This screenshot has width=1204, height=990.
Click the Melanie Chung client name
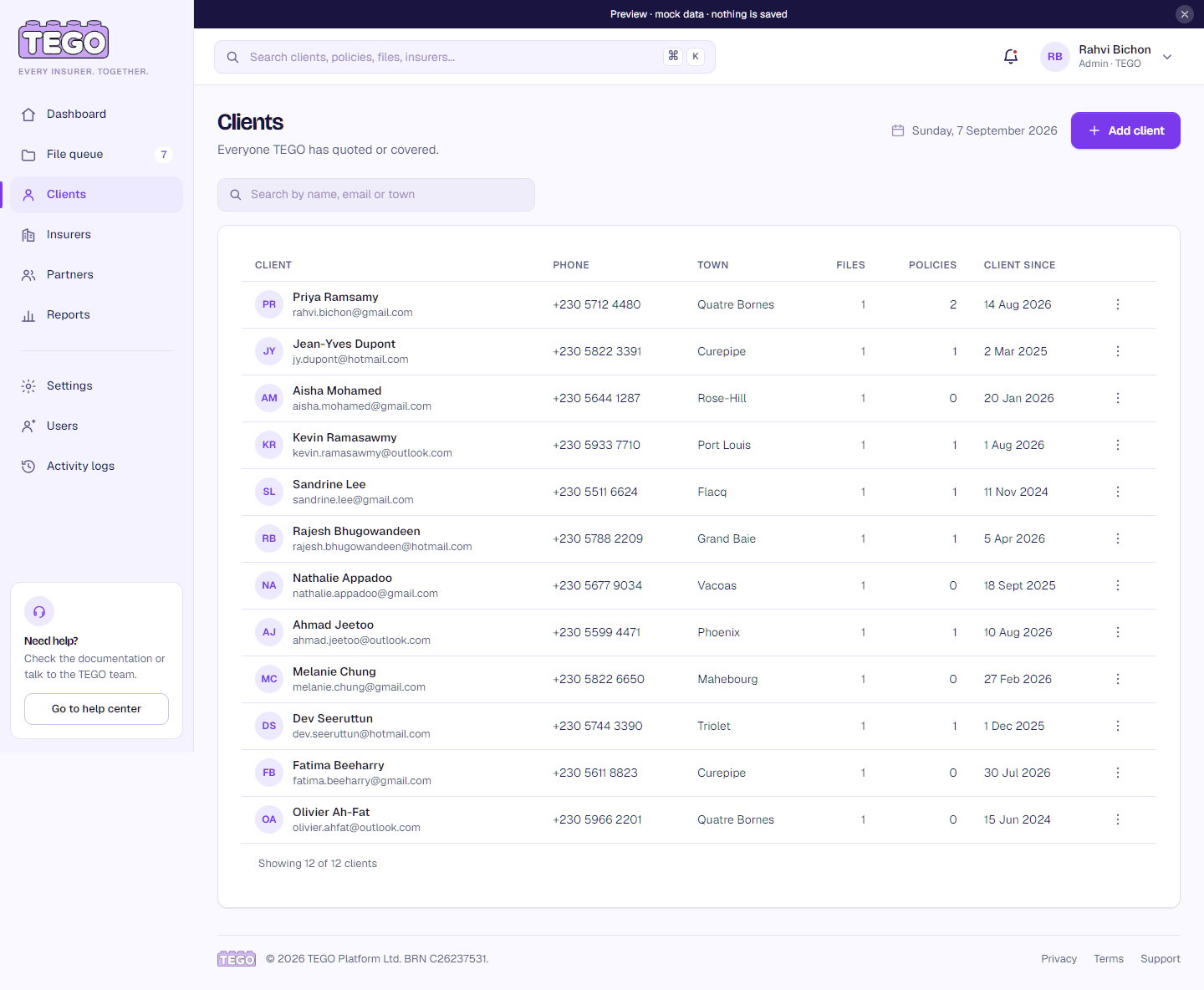[334, 671]
